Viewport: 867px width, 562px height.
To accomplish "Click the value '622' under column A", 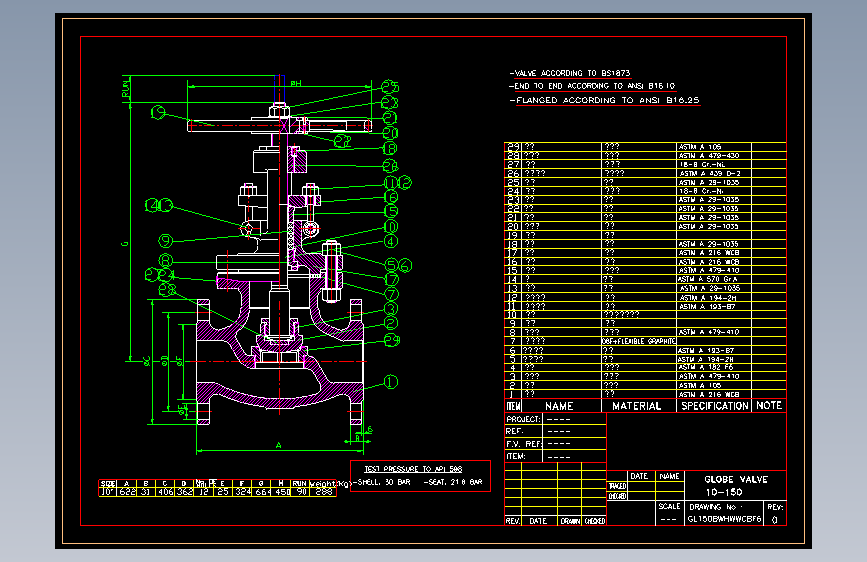I will 127,492.
